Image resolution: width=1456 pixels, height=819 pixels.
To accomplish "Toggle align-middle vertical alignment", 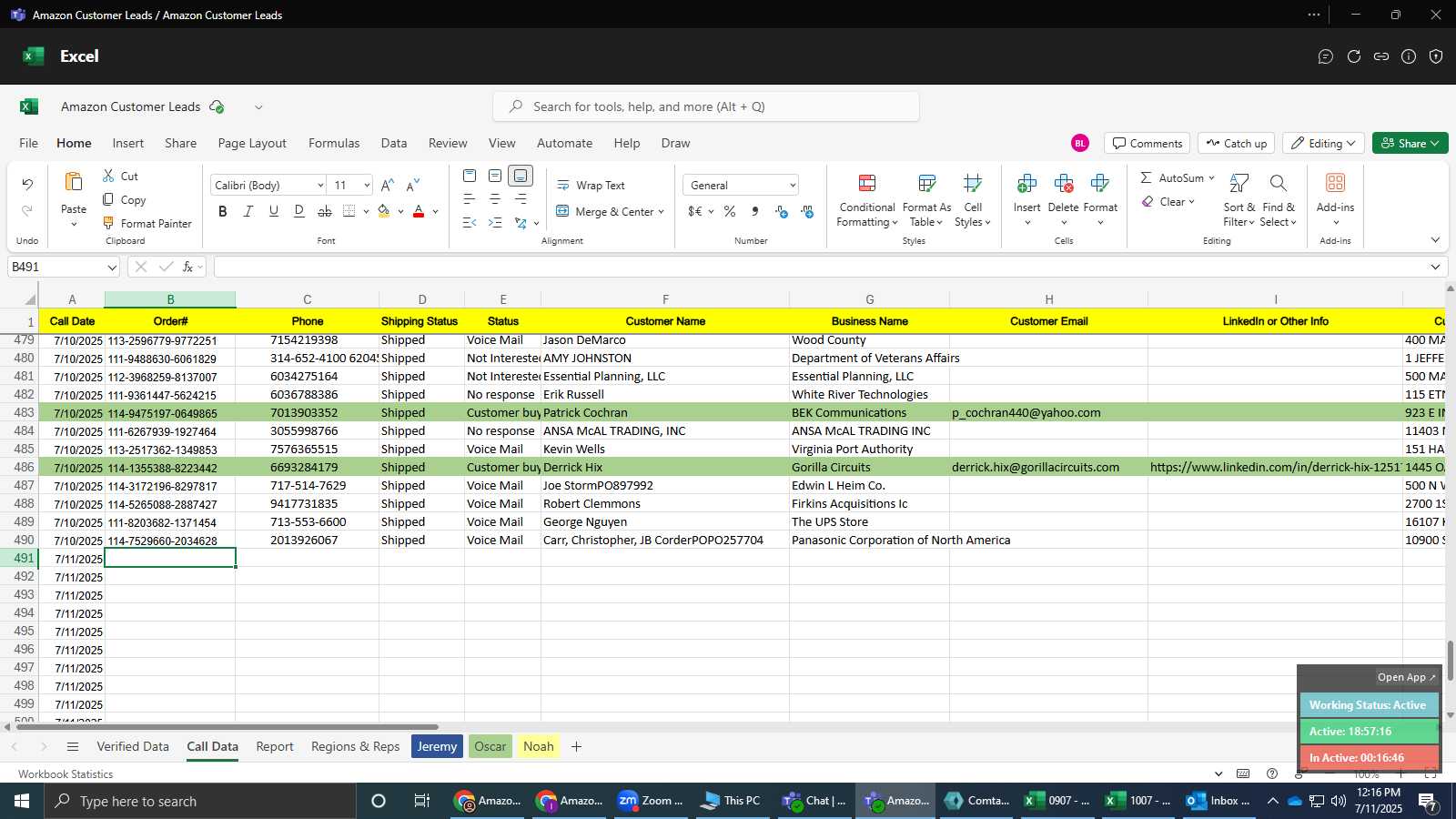I will pos(495,176).
